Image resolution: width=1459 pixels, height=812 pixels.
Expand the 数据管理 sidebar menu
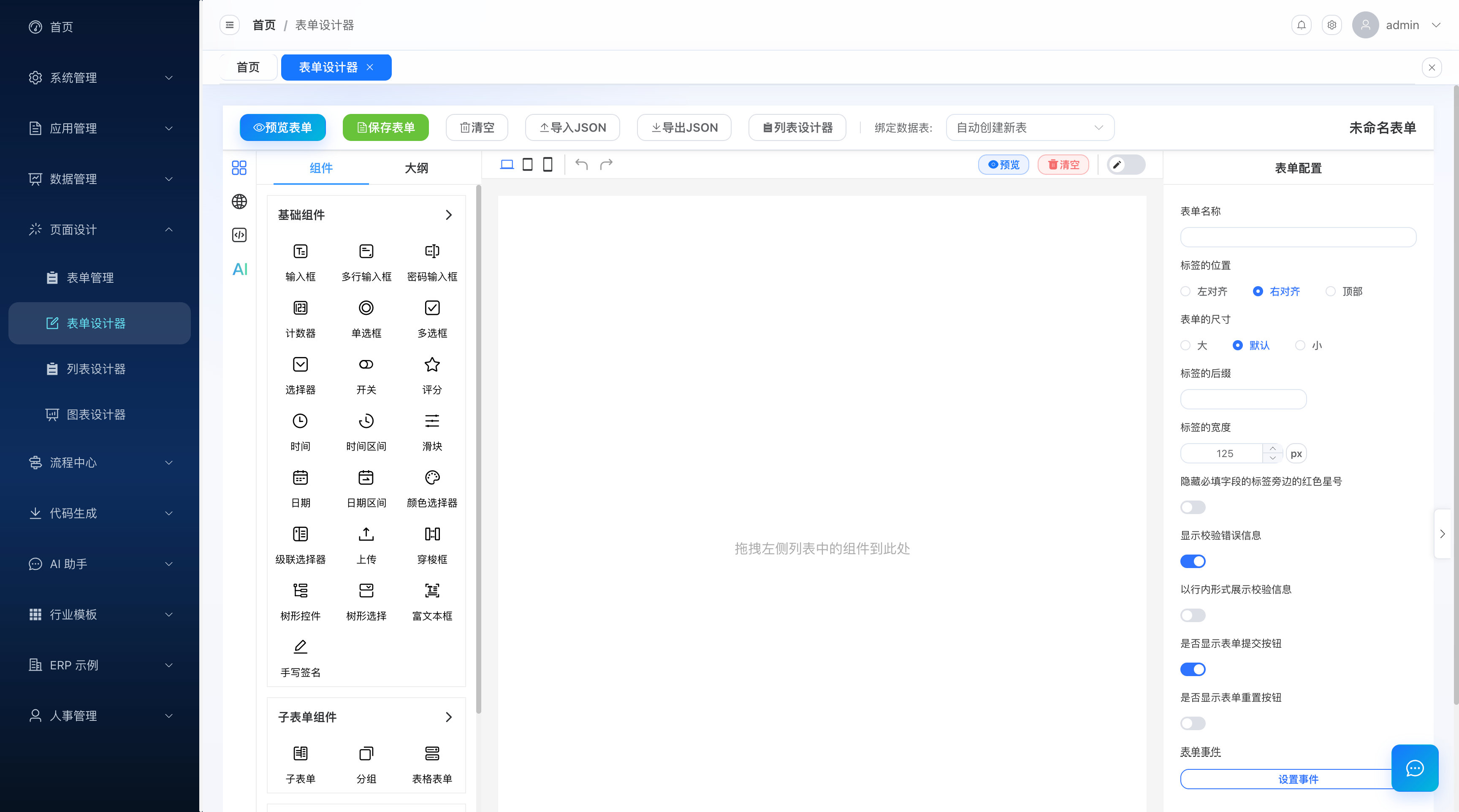point(100,179)
